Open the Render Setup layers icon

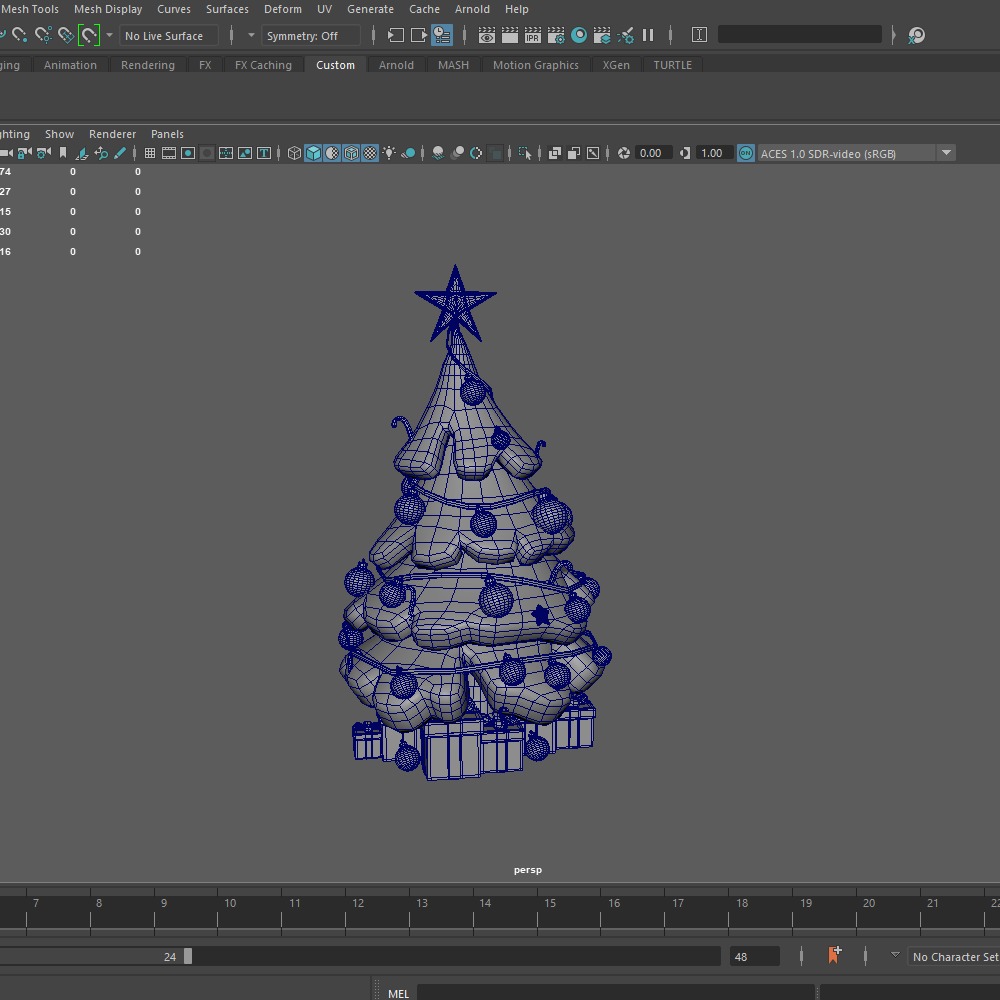[x=602, y=35]
